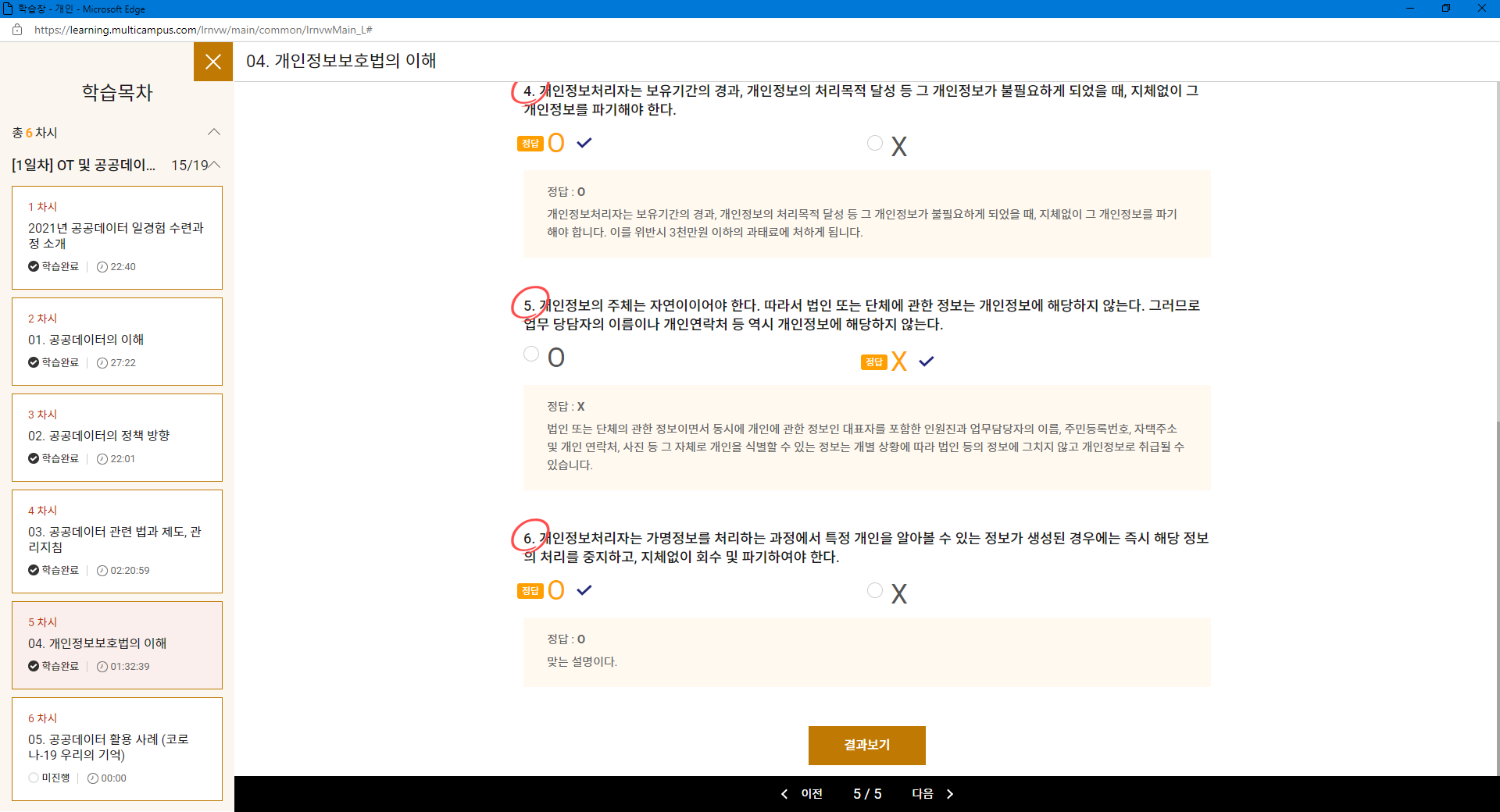Image resolution: width=1500 pixels, height=812 pixels.
Task: Click the checkmark next to question 6's O
Action: pos(584,590)
